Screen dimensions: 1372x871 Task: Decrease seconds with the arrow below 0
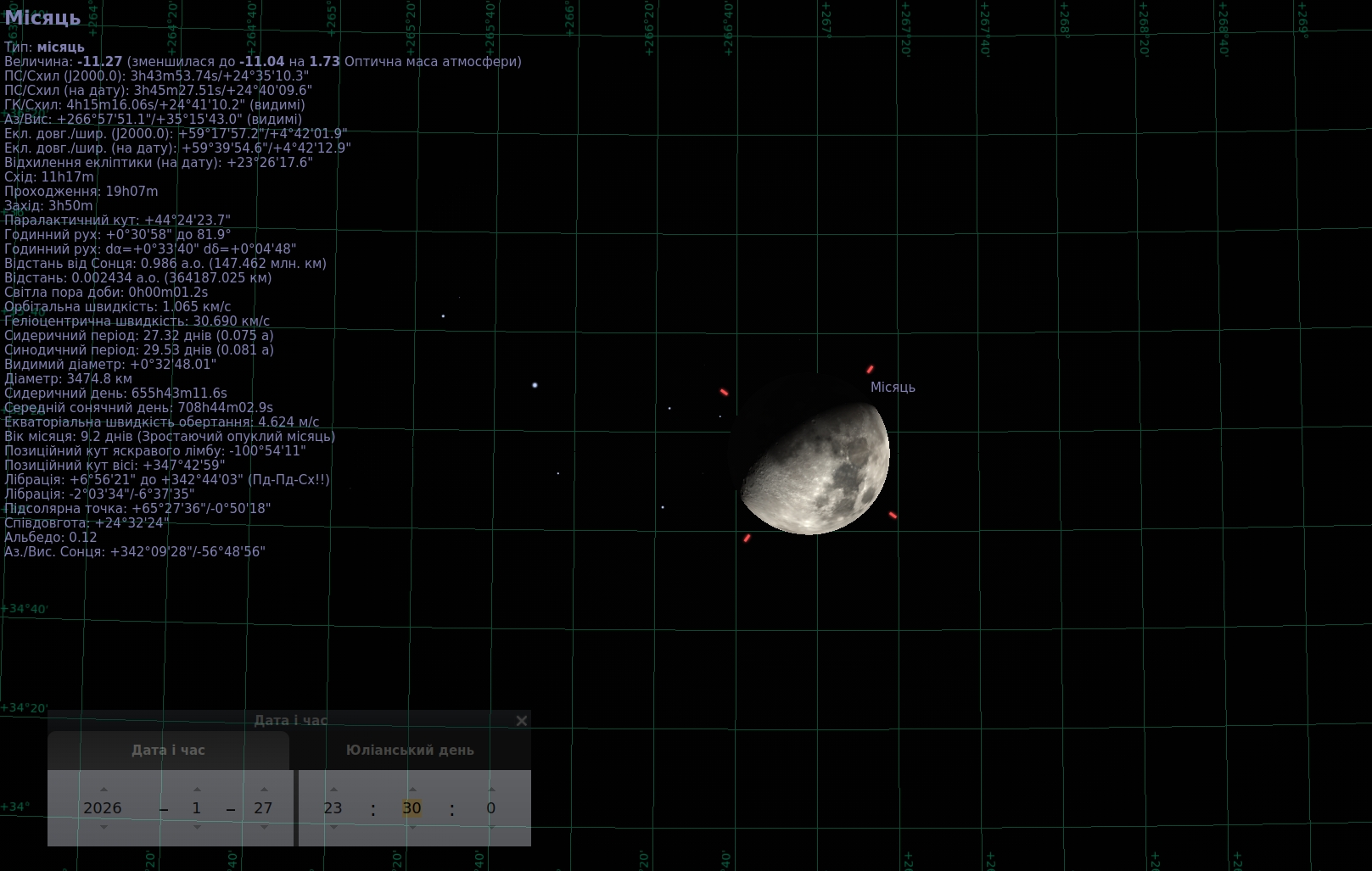(491, 827)
